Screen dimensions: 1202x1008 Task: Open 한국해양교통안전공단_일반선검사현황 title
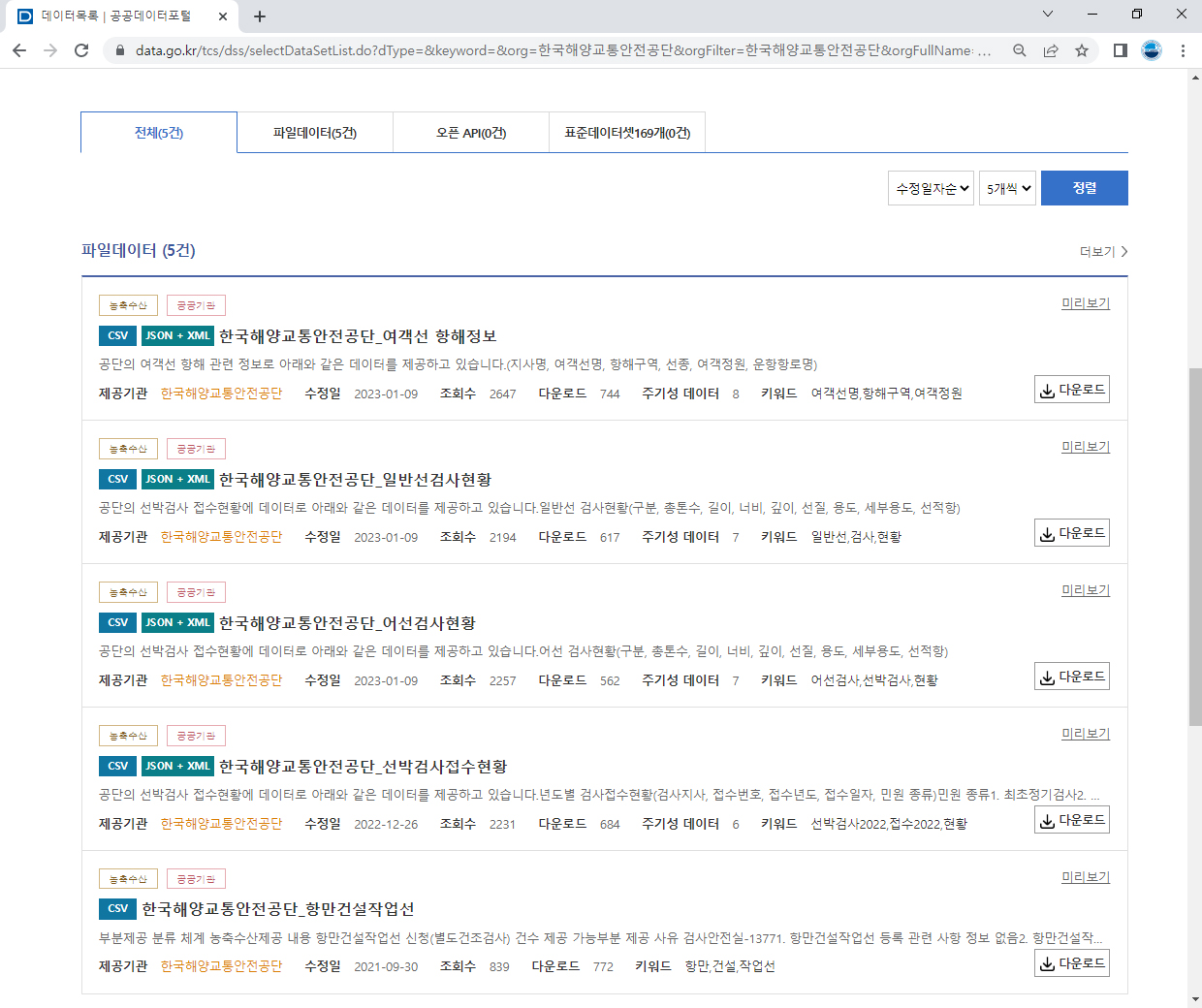355,480
